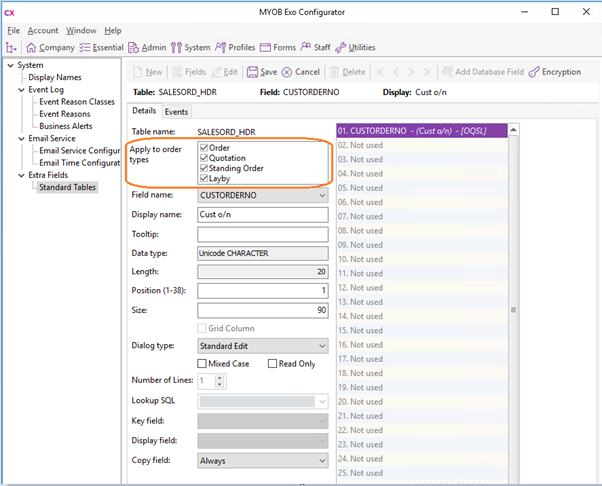This screenshot has width=602, height=486.
Task: Open the Encryption tool
Action: coord(555,72)
